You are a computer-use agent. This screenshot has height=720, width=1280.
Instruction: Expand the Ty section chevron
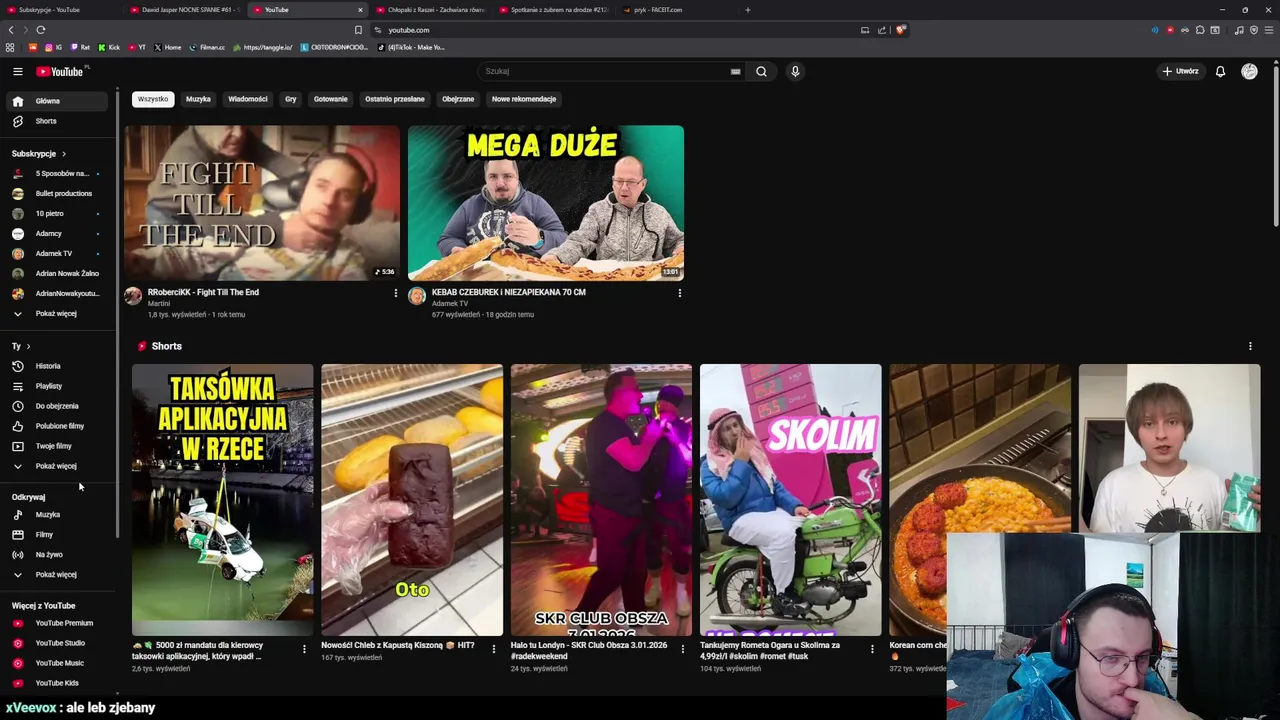(x=28, y=346)
